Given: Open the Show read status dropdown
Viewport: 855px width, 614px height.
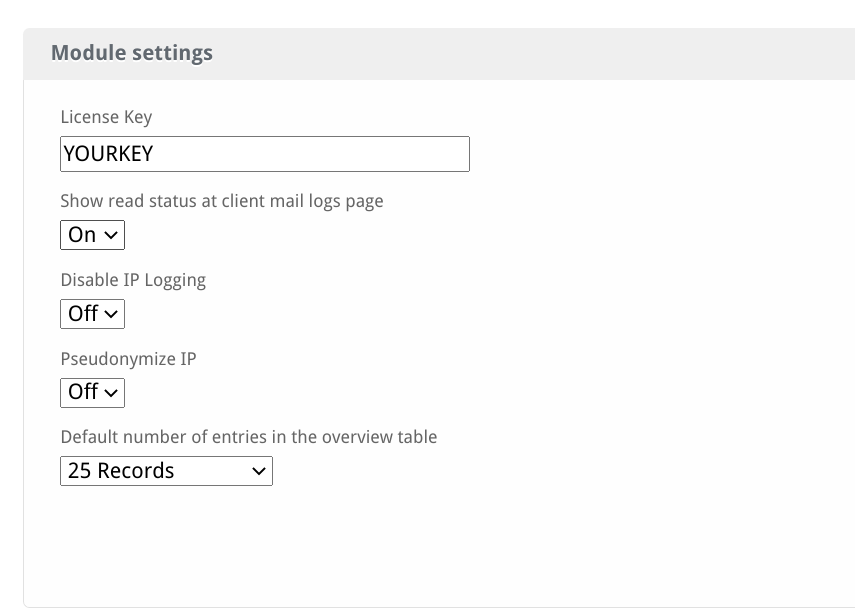Looking at the screenshot, I should tap(92, 235).
